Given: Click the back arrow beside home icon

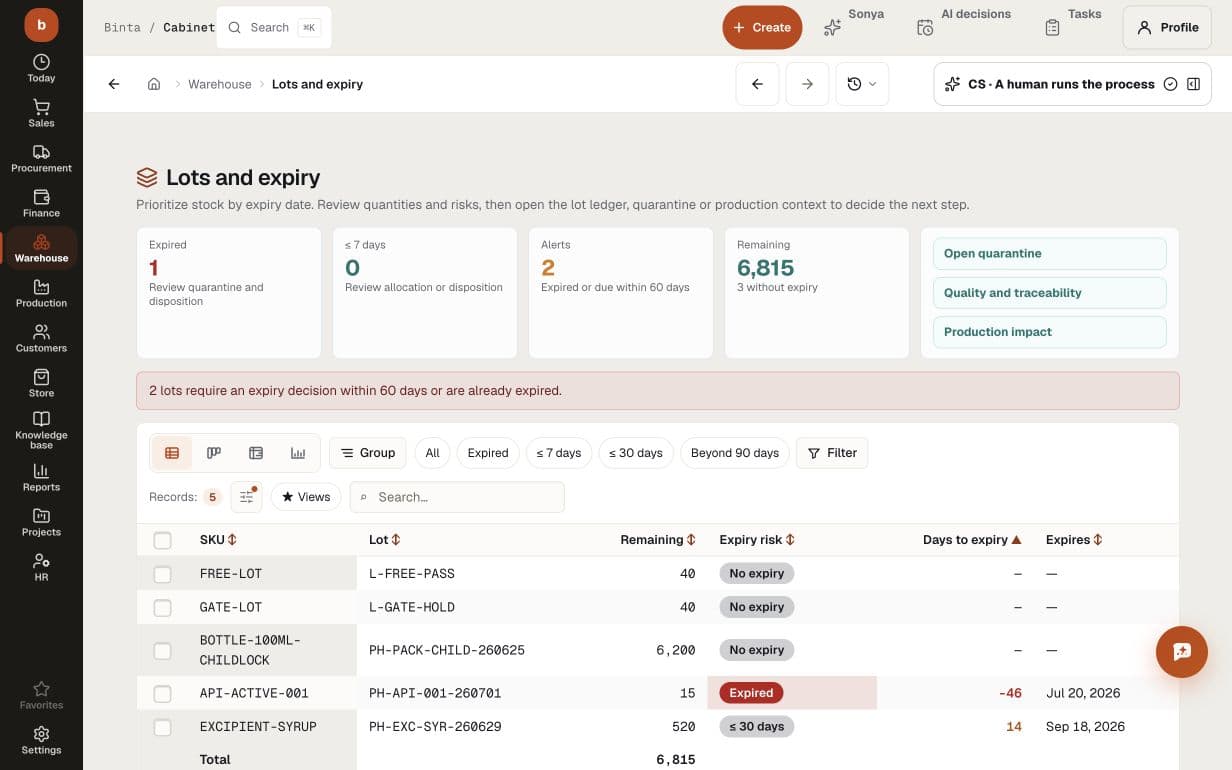Looking at the screenshot, I should [x=114, y=84].
